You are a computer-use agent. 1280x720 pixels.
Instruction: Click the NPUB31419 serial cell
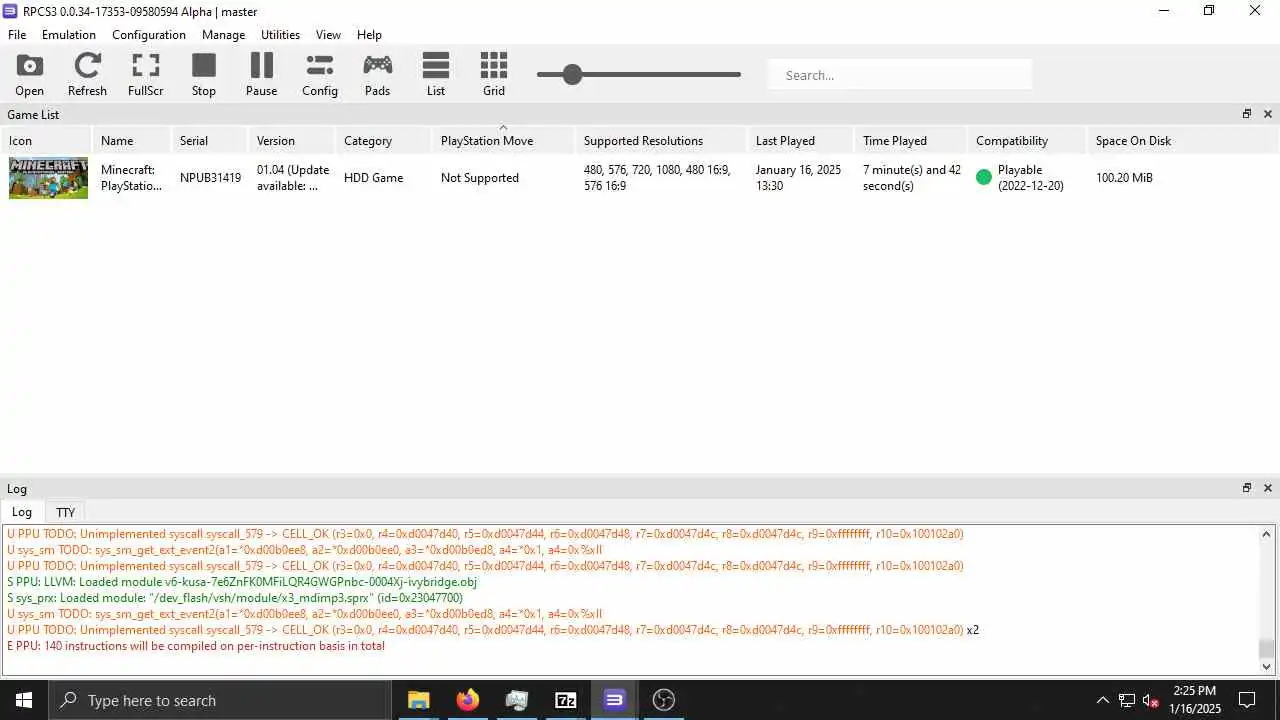tap(210, 178)
